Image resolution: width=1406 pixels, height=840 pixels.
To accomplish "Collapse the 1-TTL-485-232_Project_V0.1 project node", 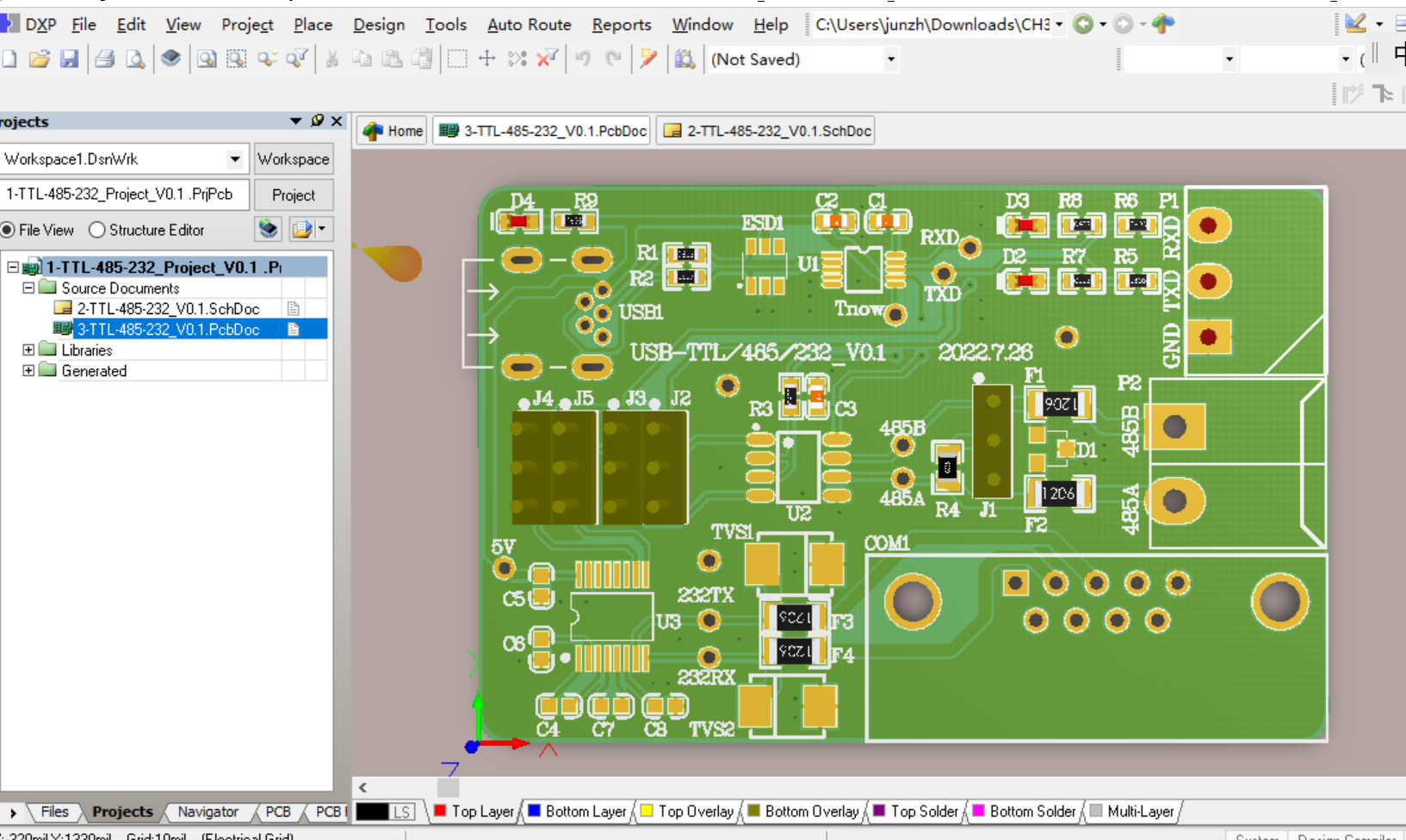I will [x=13, y=267].
